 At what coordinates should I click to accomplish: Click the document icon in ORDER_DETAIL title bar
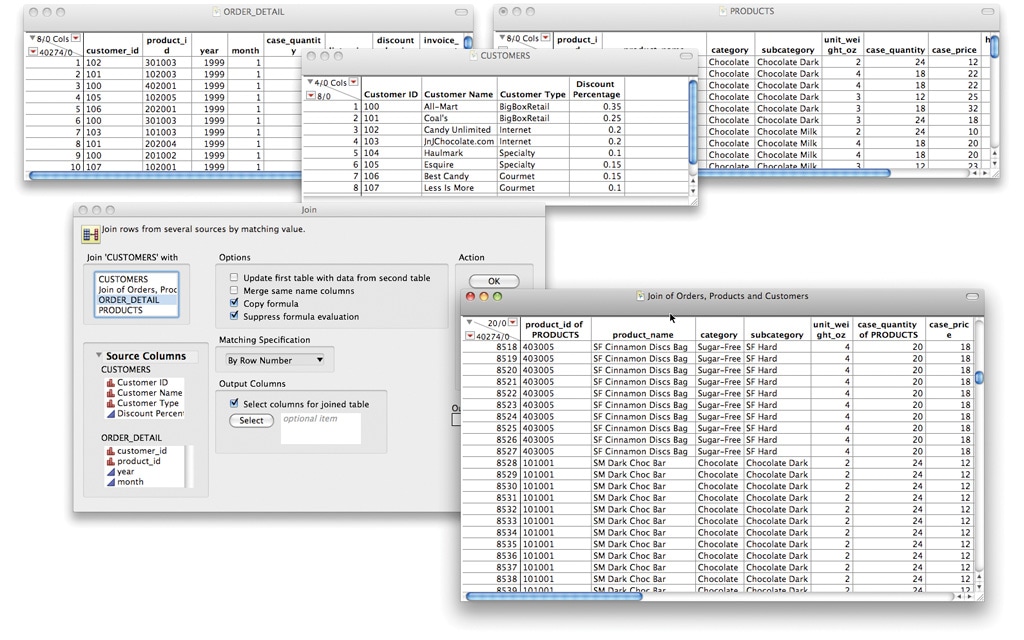[x=217, y=12]
